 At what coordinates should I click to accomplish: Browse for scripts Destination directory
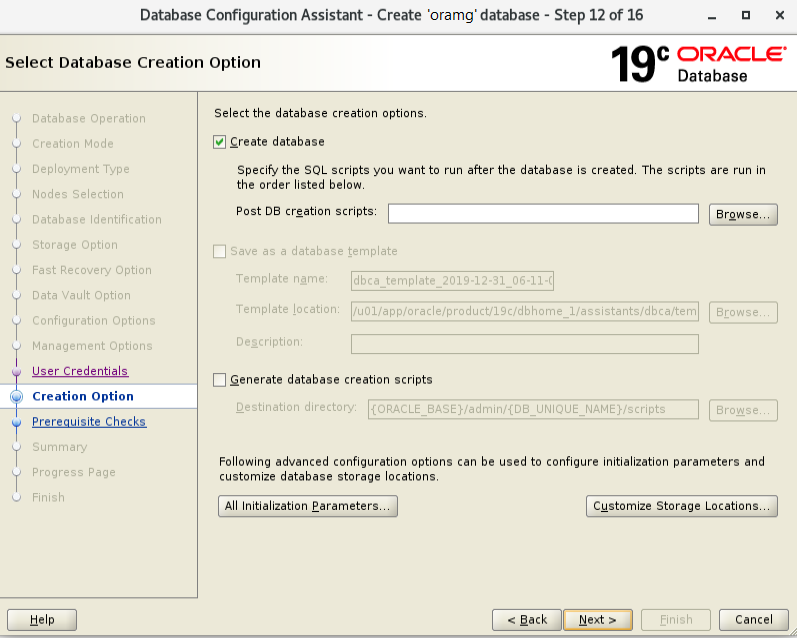point(743,410)
